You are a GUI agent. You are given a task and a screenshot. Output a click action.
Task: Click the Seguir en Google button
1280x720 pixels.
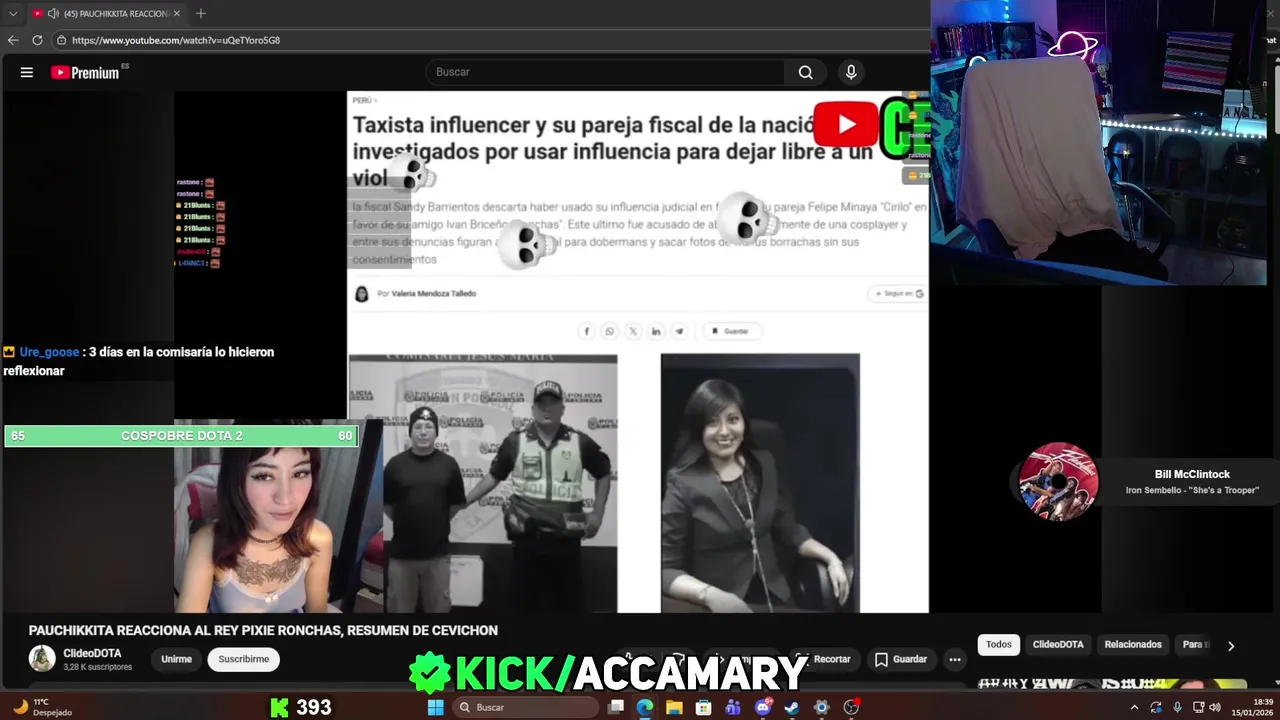(897, 294)
